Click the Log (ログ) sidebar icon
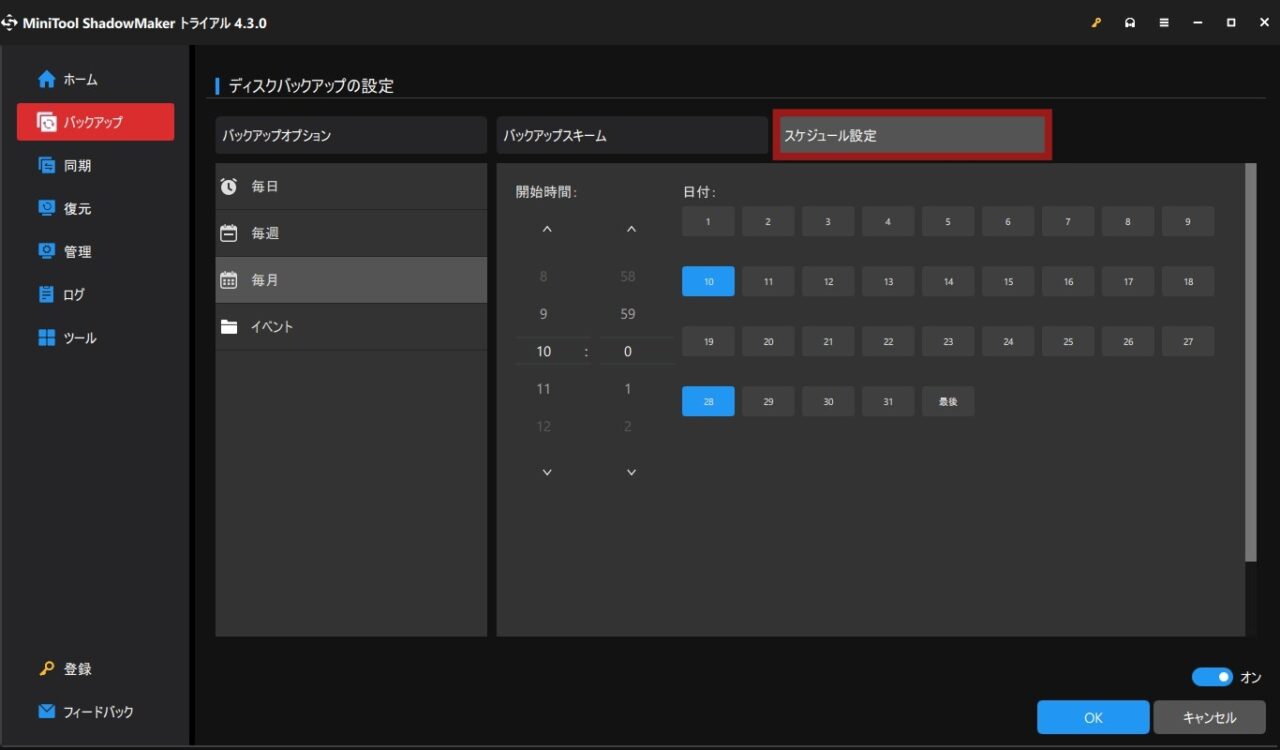 (46, 294)
